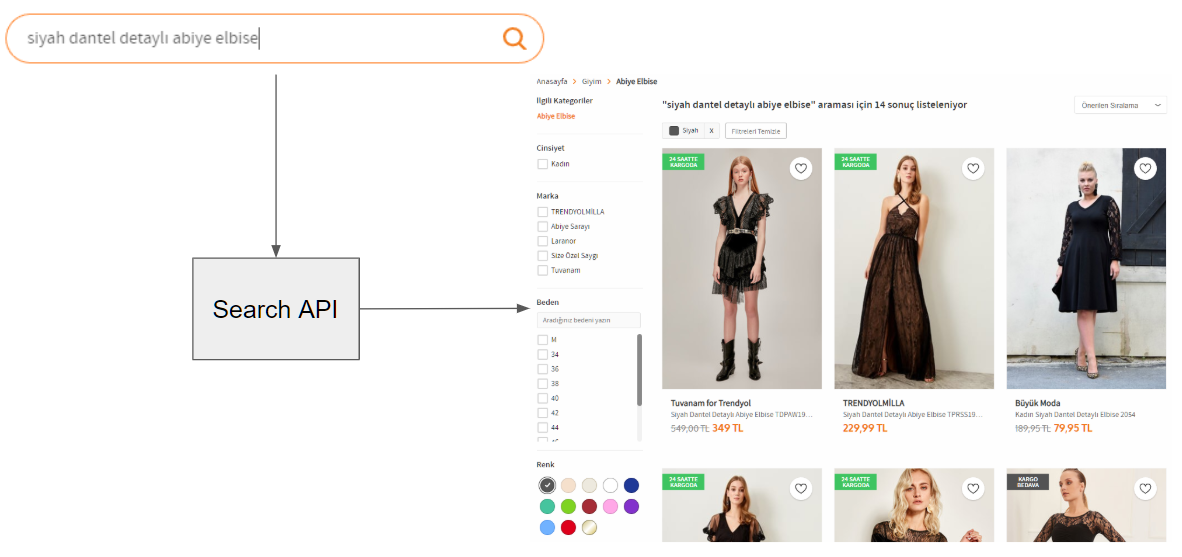Click the 79,95 TL price
Screen dimensions: 1182x557
point(1072,428)
